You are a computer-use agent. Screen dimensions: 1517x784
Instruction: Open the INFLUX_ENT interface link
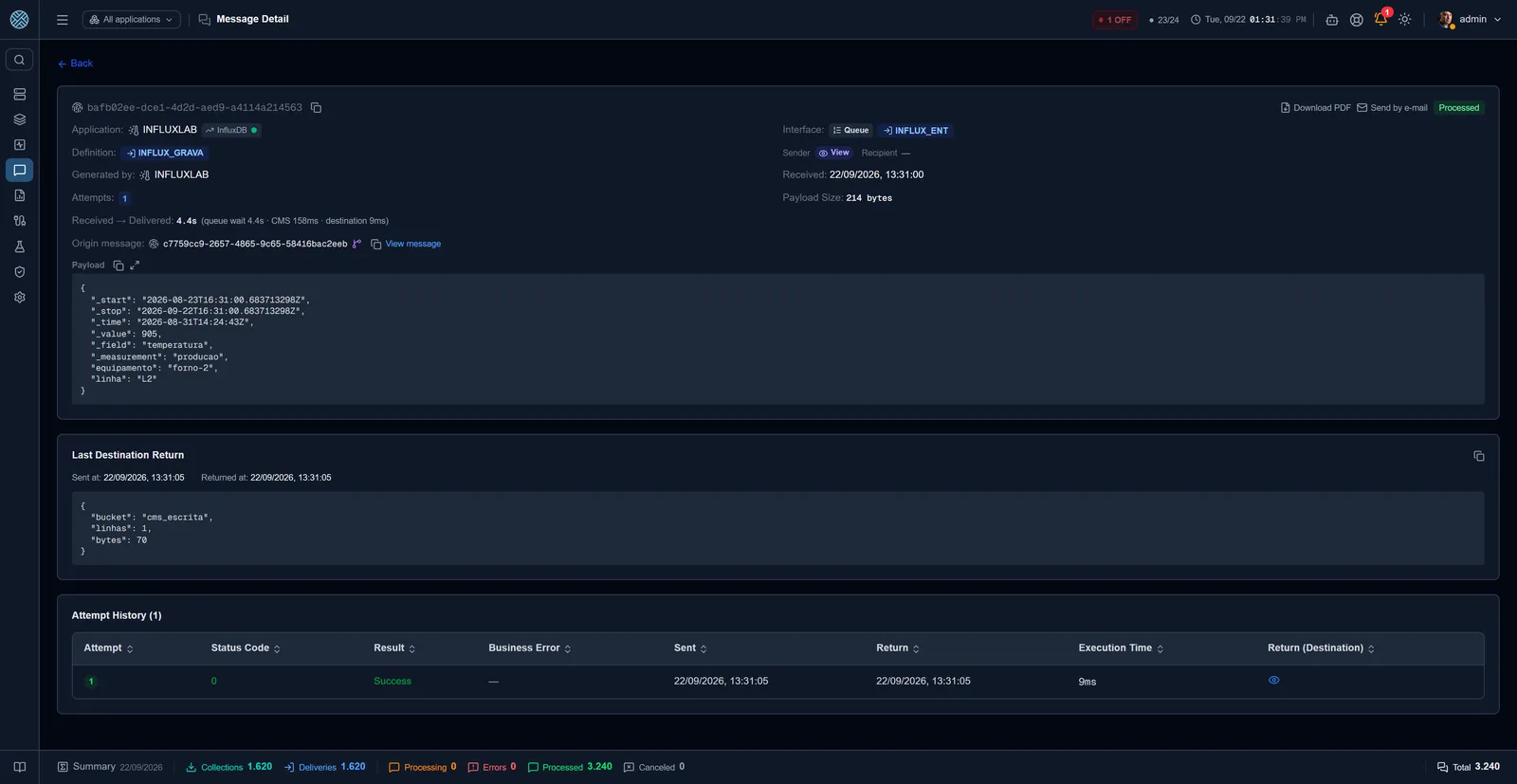(915, 130)
